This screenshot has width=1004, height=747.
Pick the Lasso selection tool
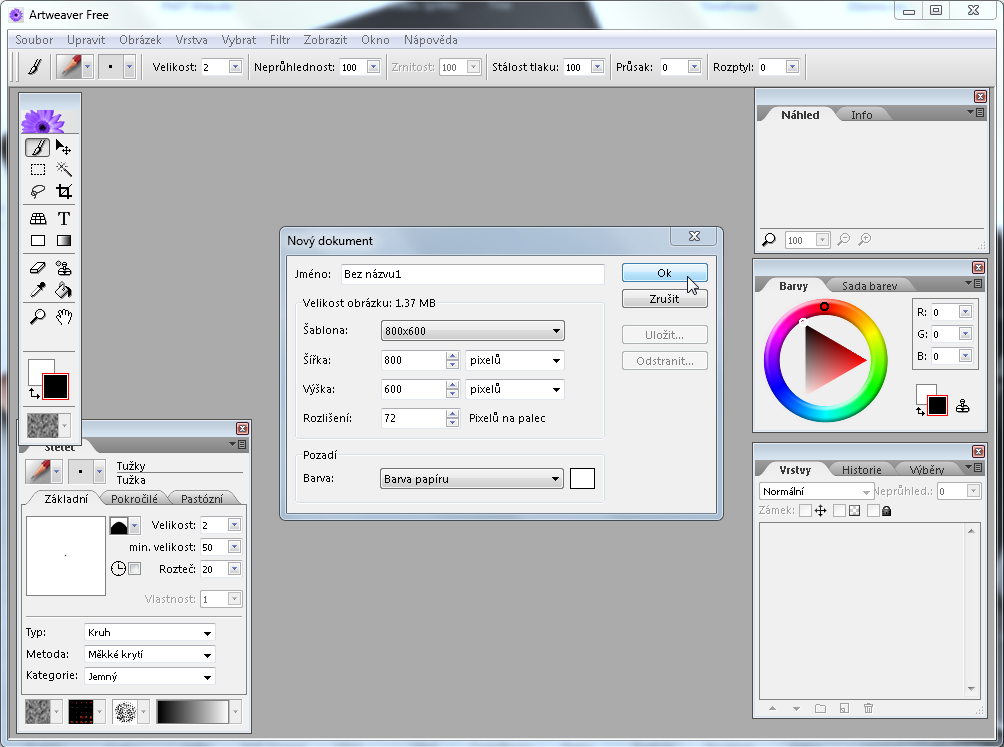(38, 191)
